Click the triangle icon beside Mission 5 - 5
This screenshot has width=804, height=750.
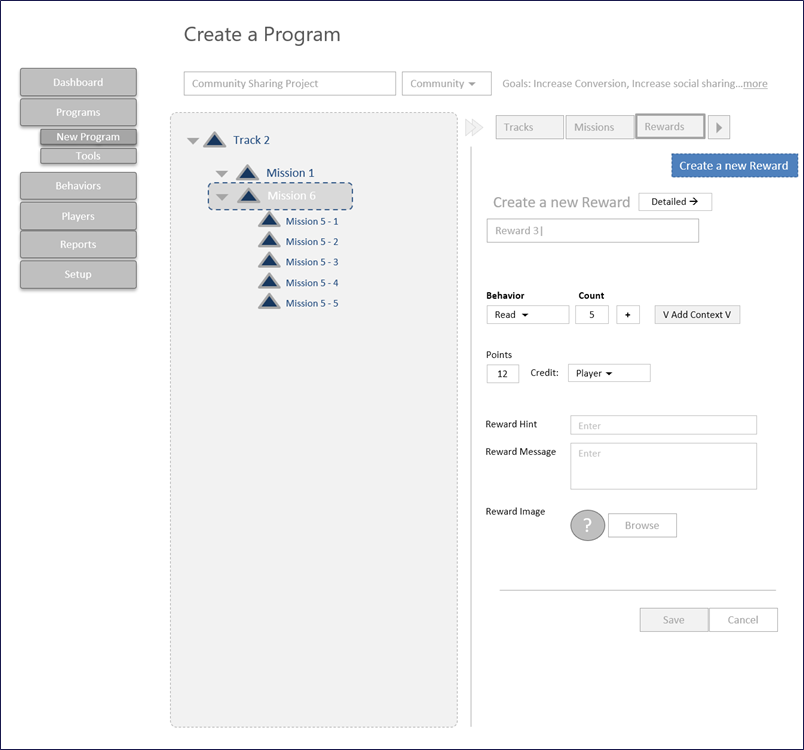click(269, 303)
